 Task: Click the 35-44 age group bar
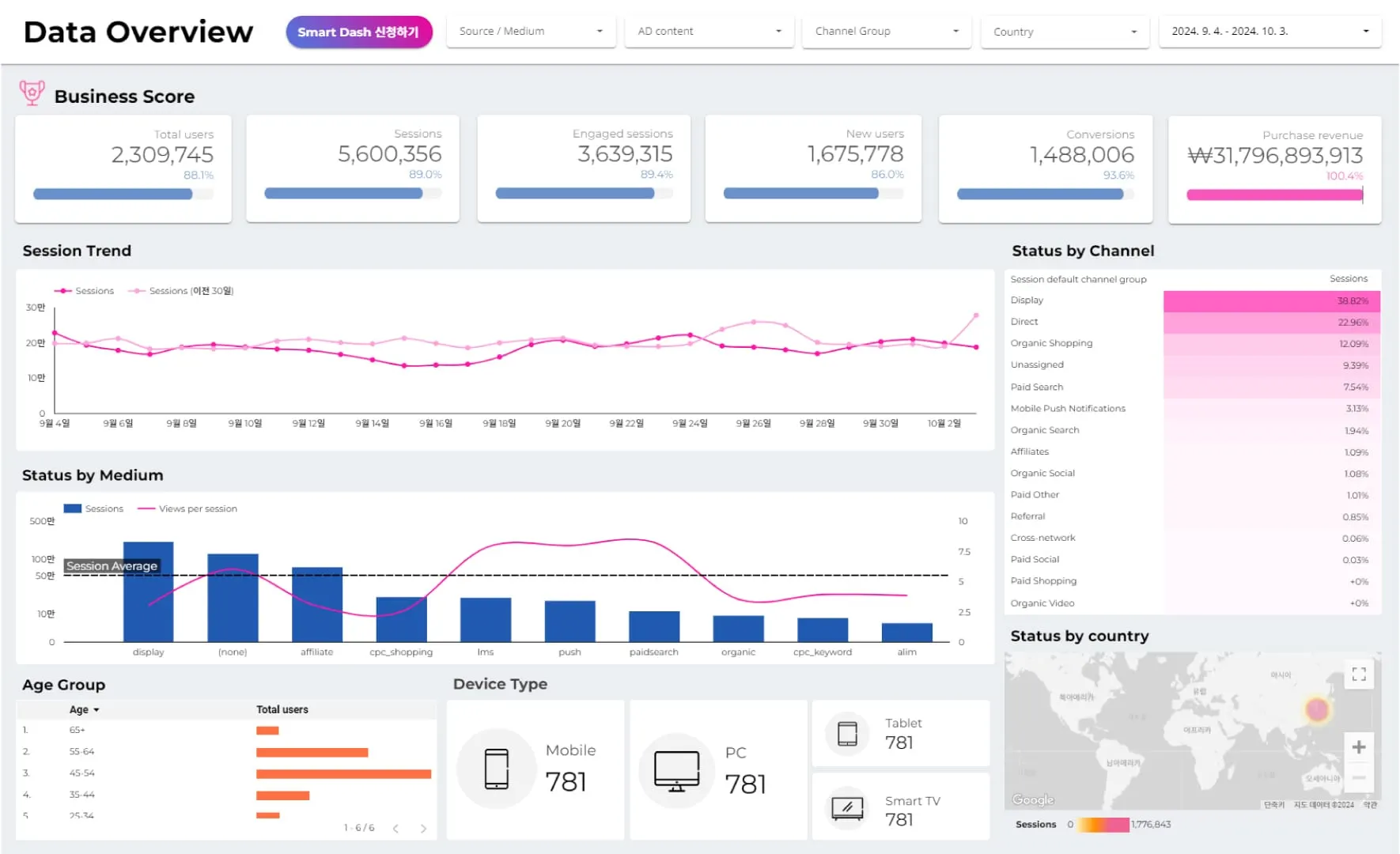pyautogui.click(x=282, y=795)
